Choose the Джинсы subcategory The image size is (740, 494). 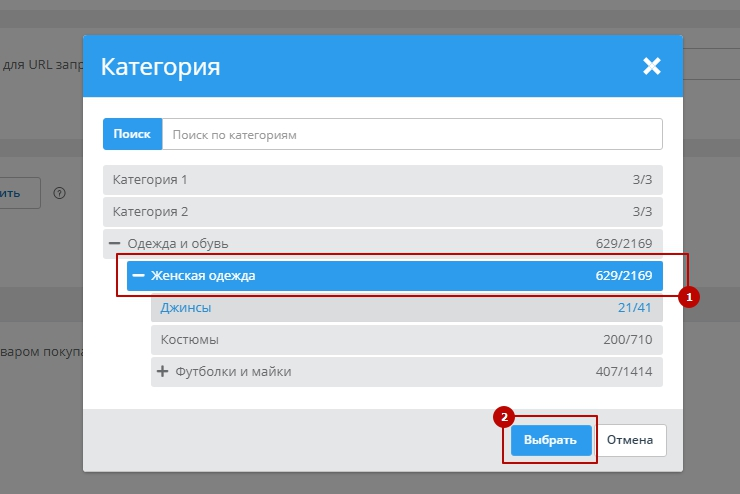click(186, 308)
